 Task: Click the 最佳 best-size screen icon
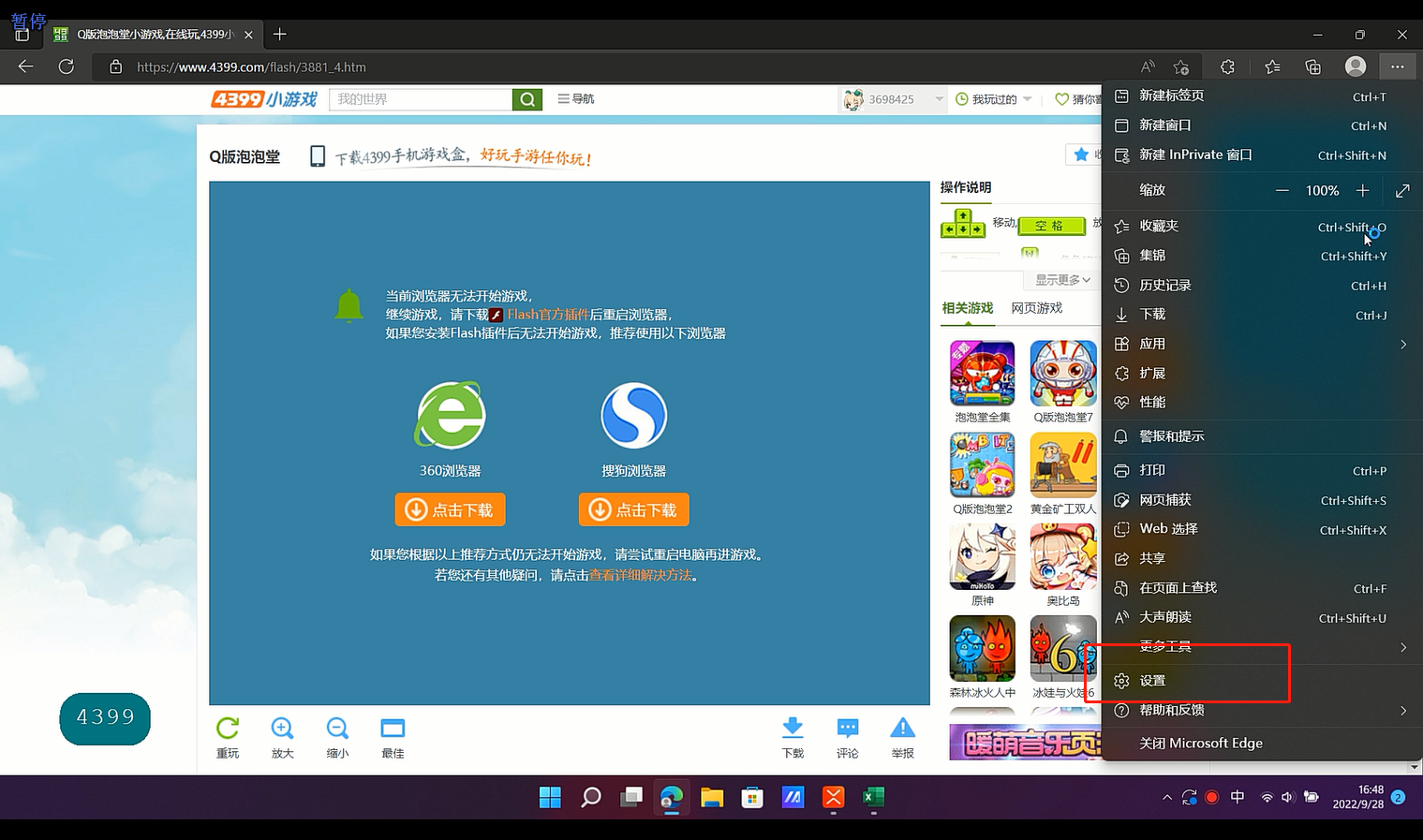coord(392,736)
